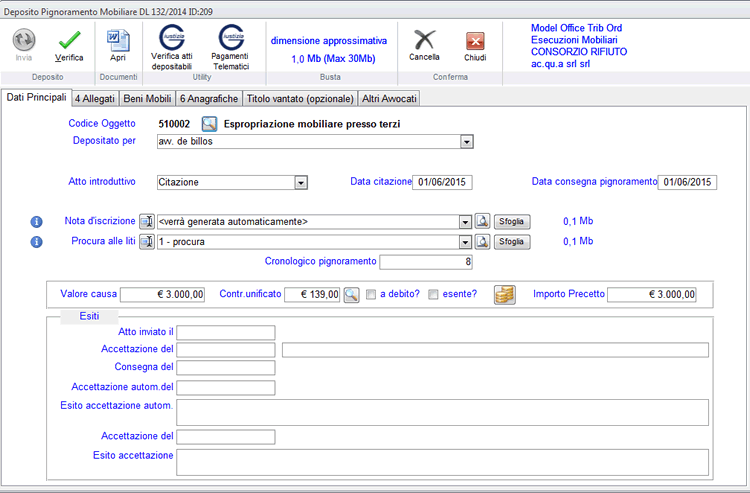
Task: Open the 6 Anagrafiche tab
Action: point(209,99)
